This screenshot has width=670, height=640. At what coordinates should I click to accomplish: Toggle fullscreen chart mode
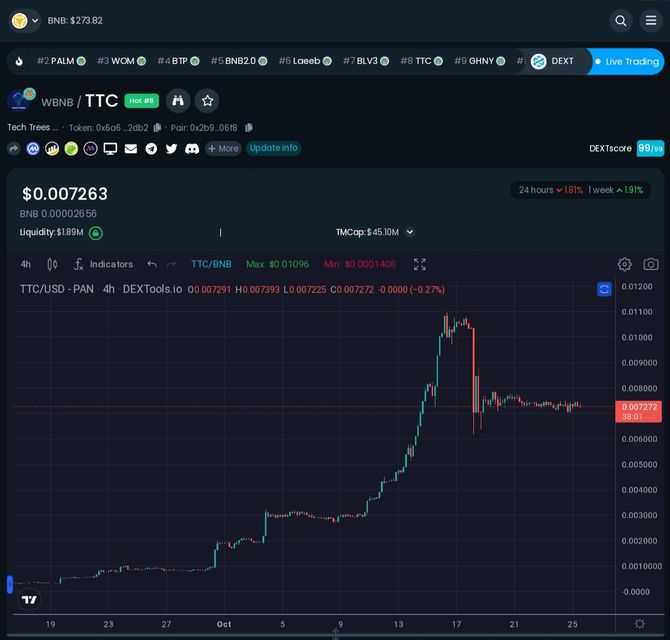[420, 264]
